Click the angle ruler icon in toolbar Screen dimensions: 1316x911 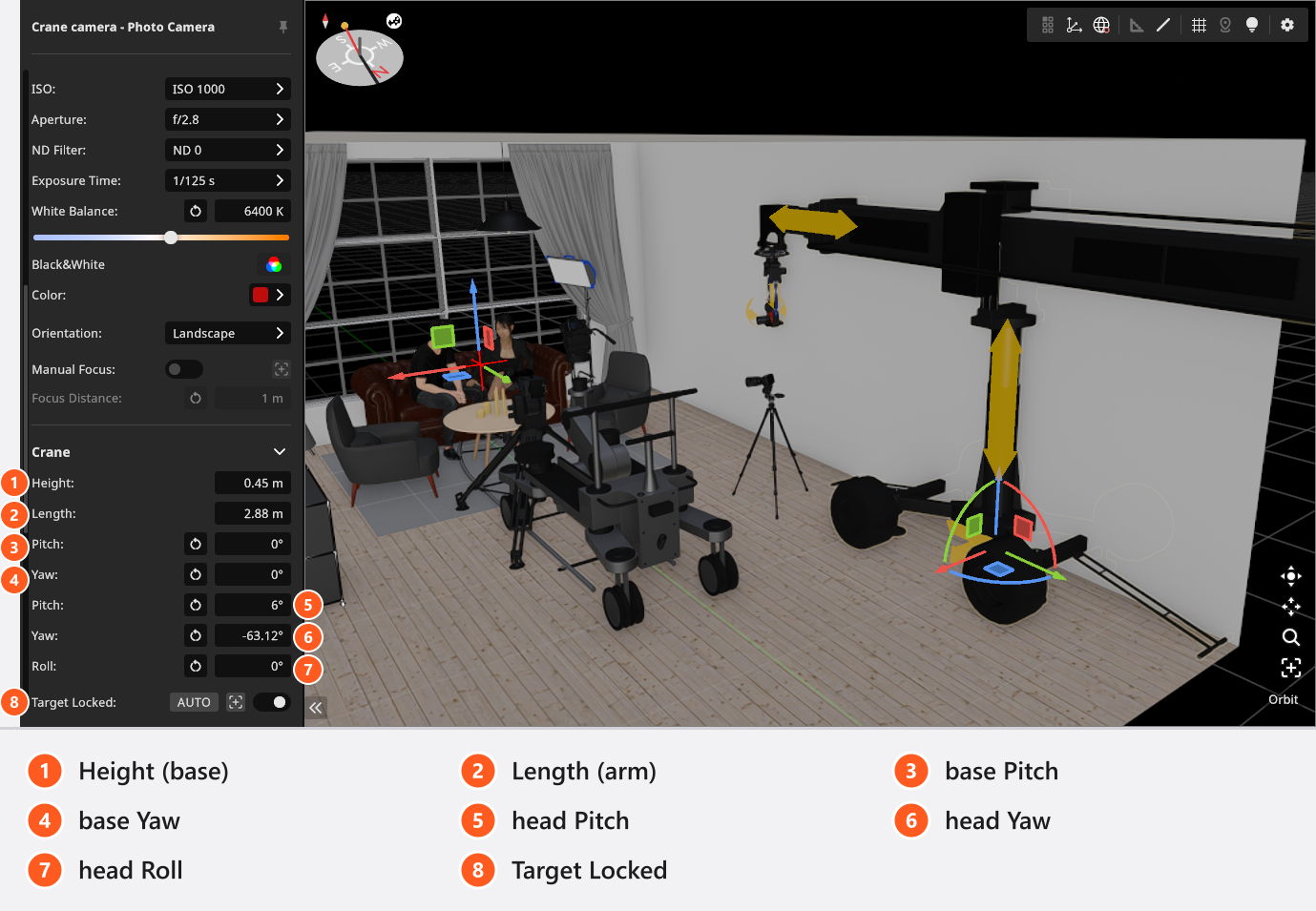tap(1137, 25)
